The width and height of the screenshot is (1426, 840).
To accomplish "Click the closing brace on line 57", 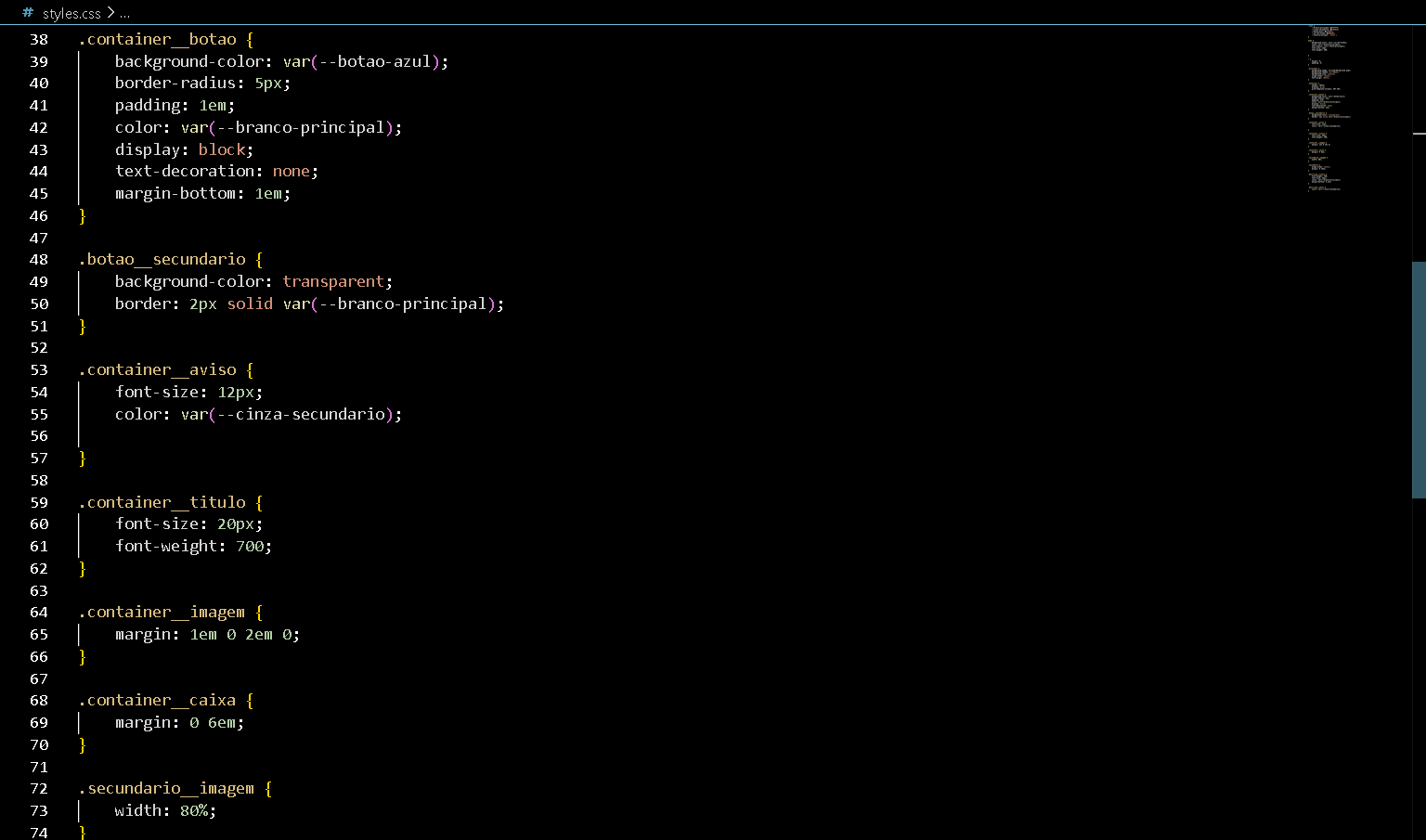I will [x=83, y=458].
